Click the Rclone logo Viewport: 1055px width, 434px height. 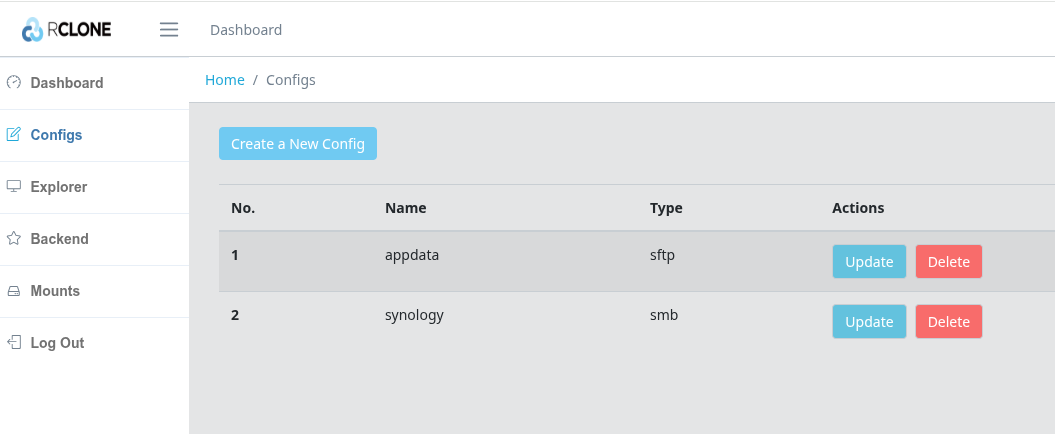click(67, 30)
